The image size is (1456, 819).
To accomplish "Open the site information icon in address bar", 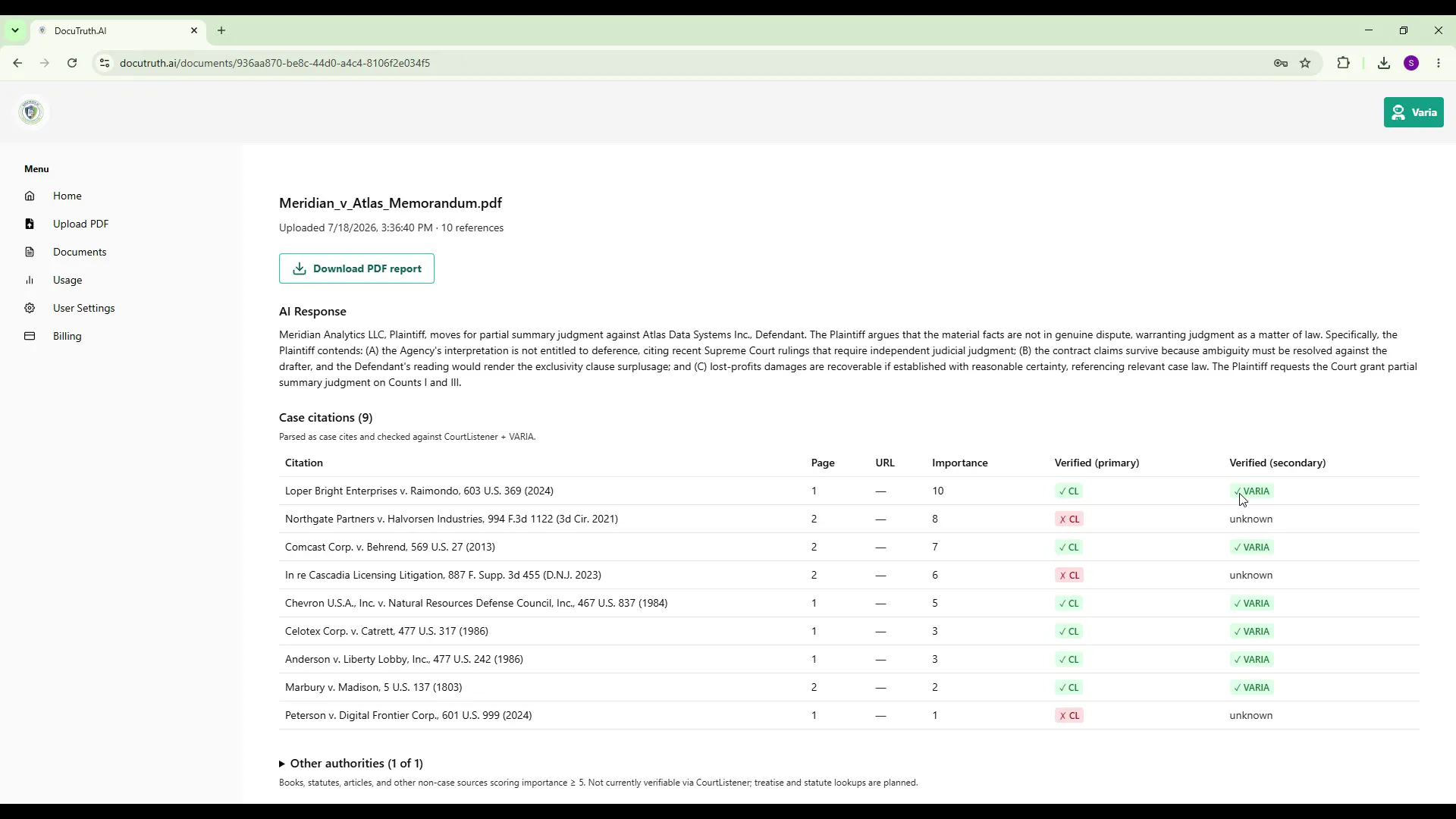I will 105,63.
